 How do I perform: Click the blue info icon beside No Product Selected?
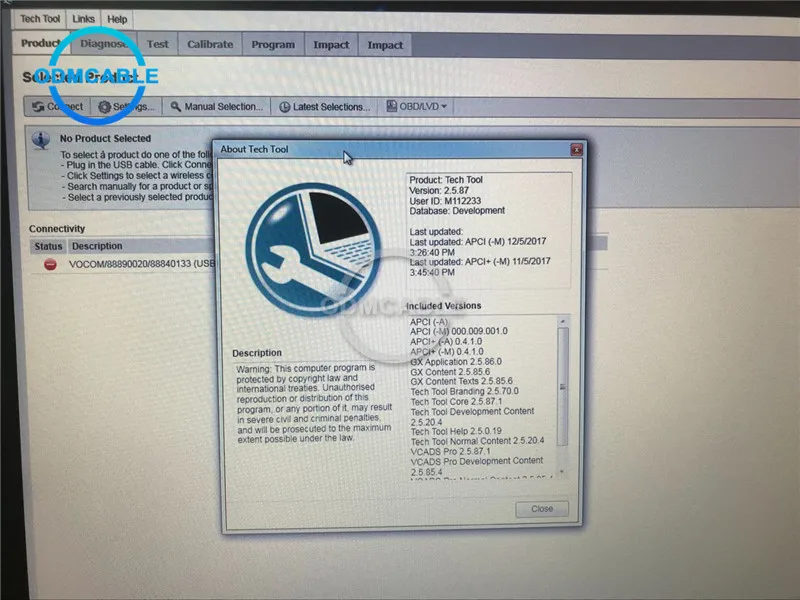[x=41, y=140]
